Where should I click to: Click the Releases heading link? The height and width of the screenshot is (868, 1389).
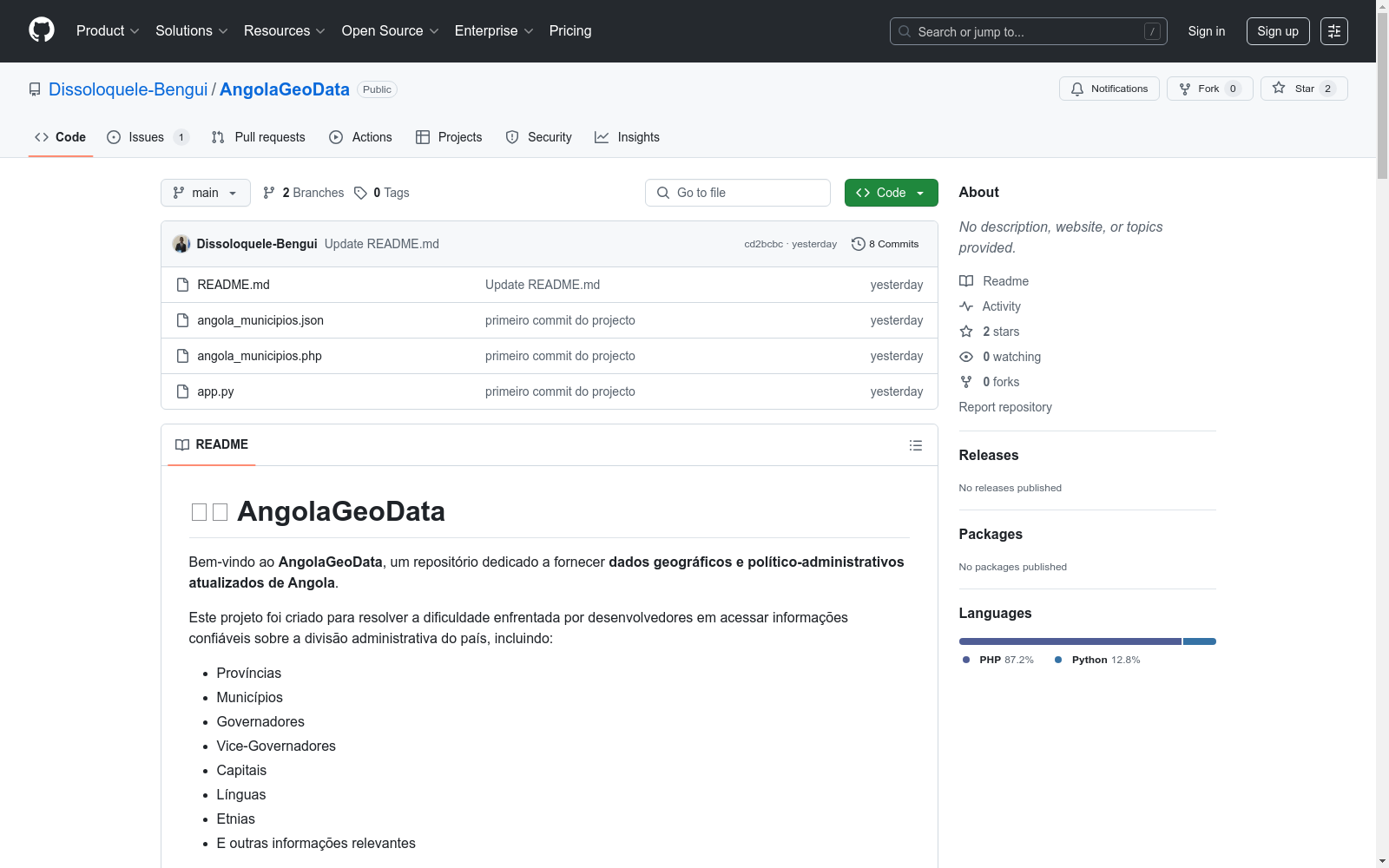click(x=989, y=455)
